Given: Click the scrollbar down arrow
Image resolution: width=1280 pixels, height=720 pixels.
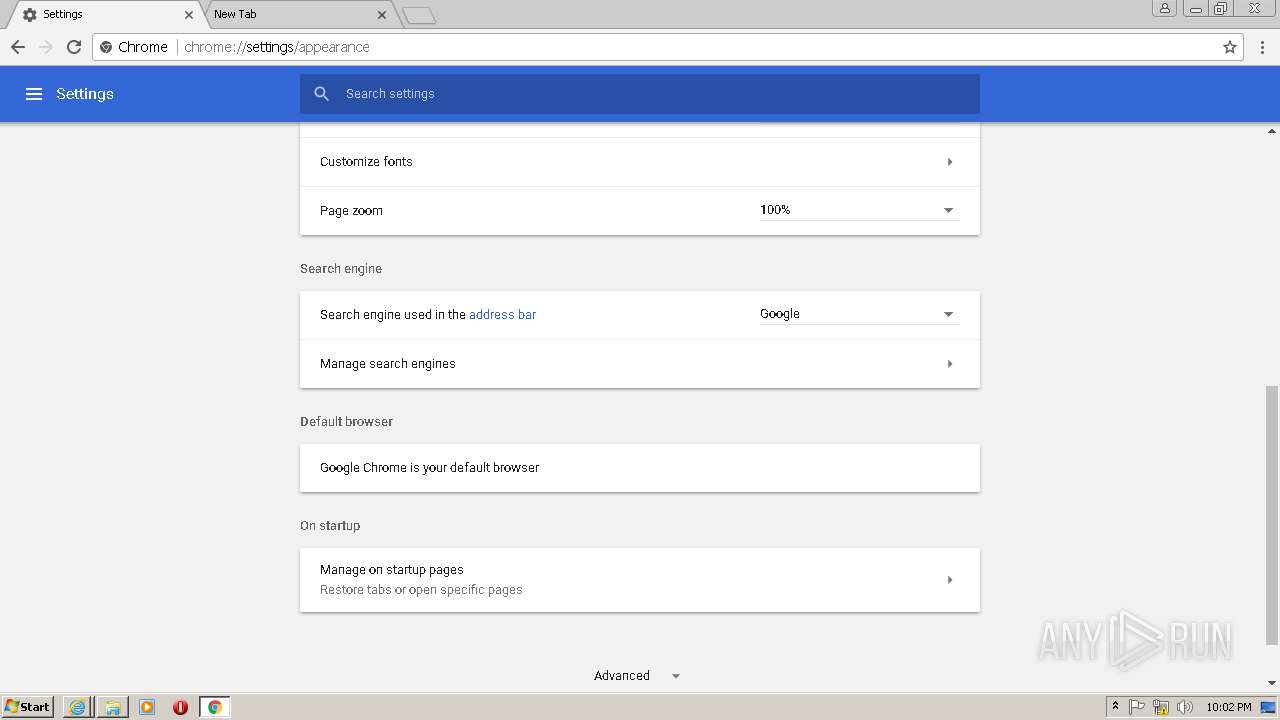Looking at the screenshot, I should pyautogui.click(x=1272, y=683).
